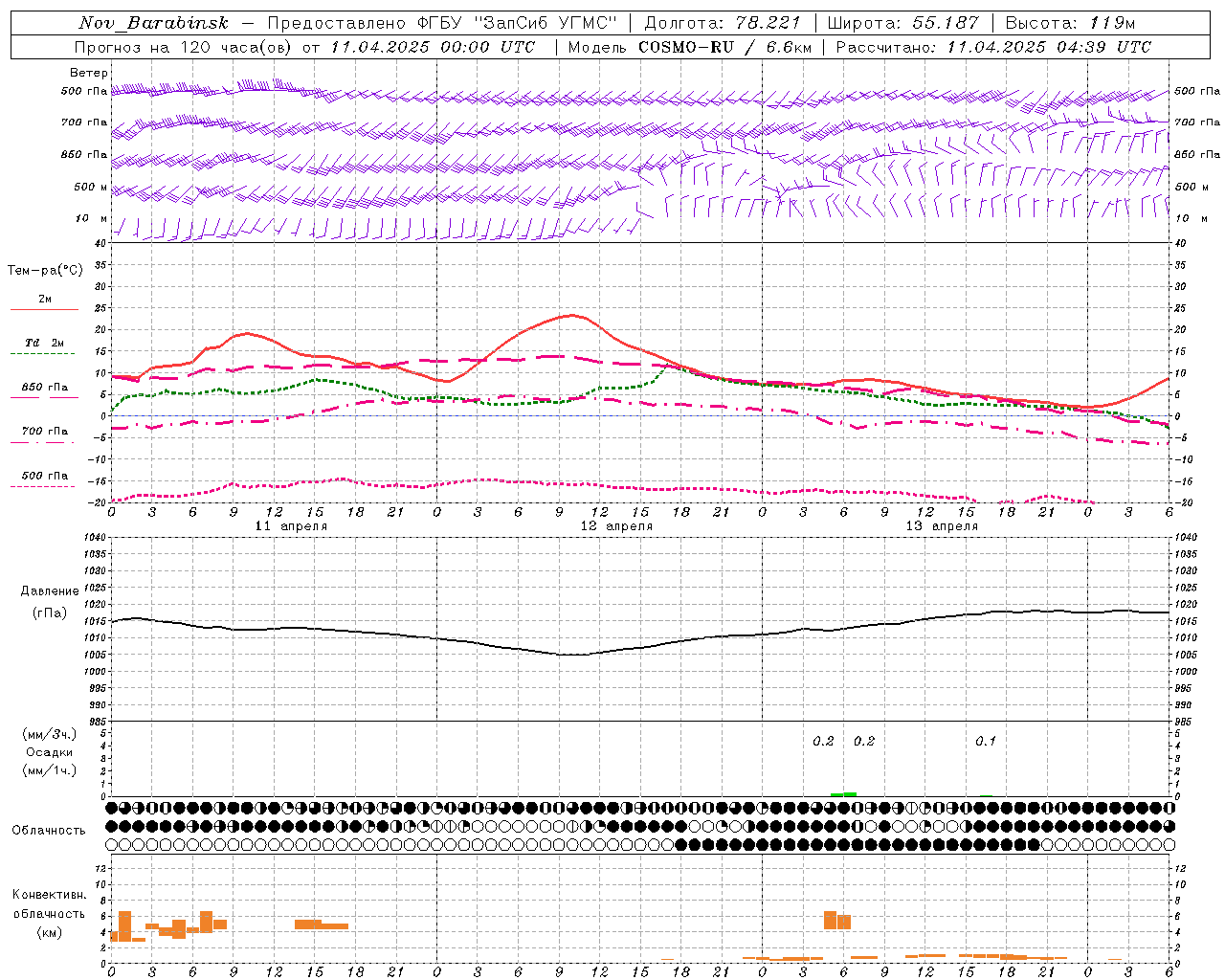
Task: Select the 11 апреля date label
Action: coord(291,526)
